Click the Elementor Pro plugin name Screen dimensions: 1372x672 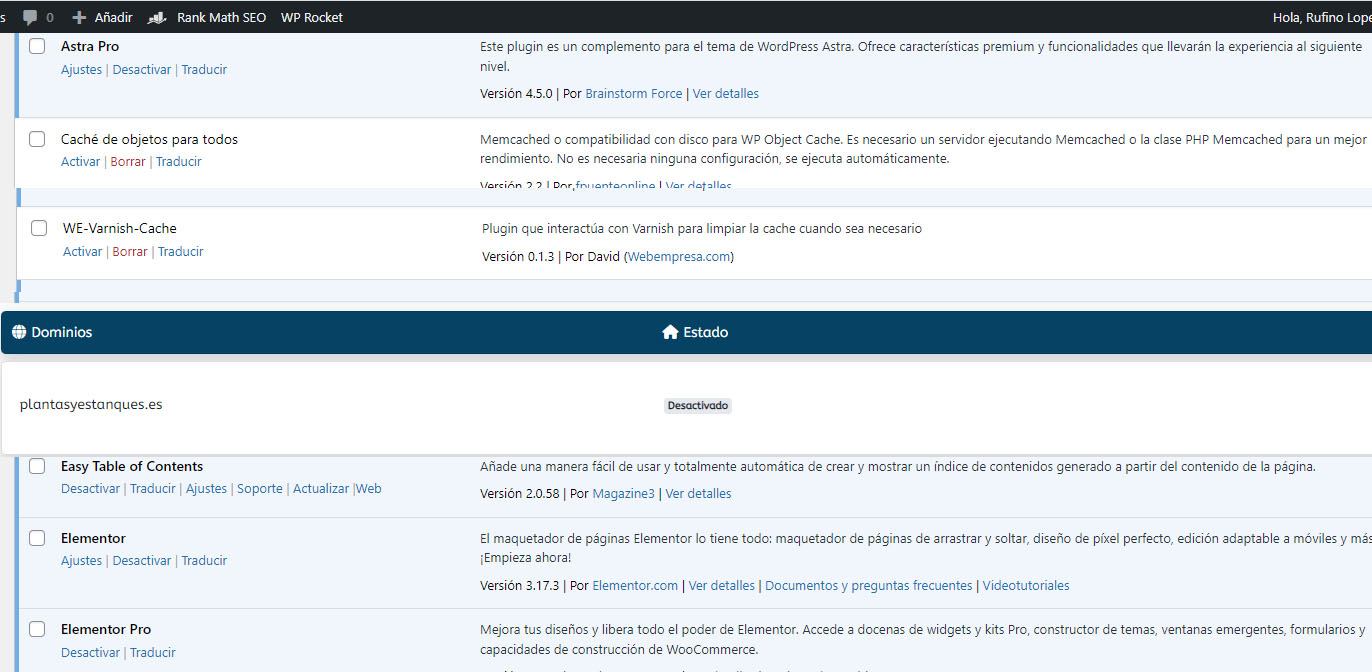coord(106,629)
